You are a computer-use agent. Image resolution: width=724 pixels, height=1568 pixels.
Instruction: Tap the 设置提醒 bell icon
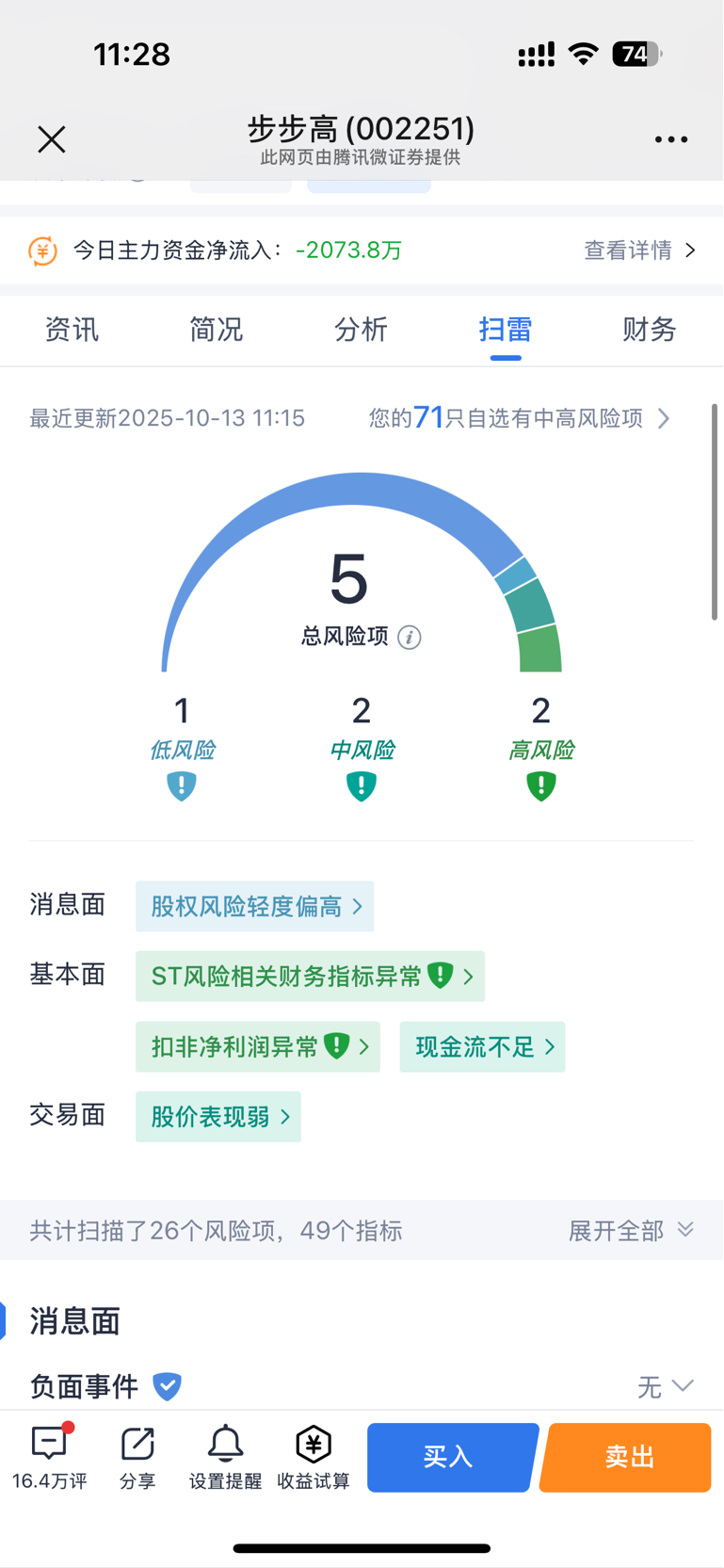click(x=225, y=1445)
